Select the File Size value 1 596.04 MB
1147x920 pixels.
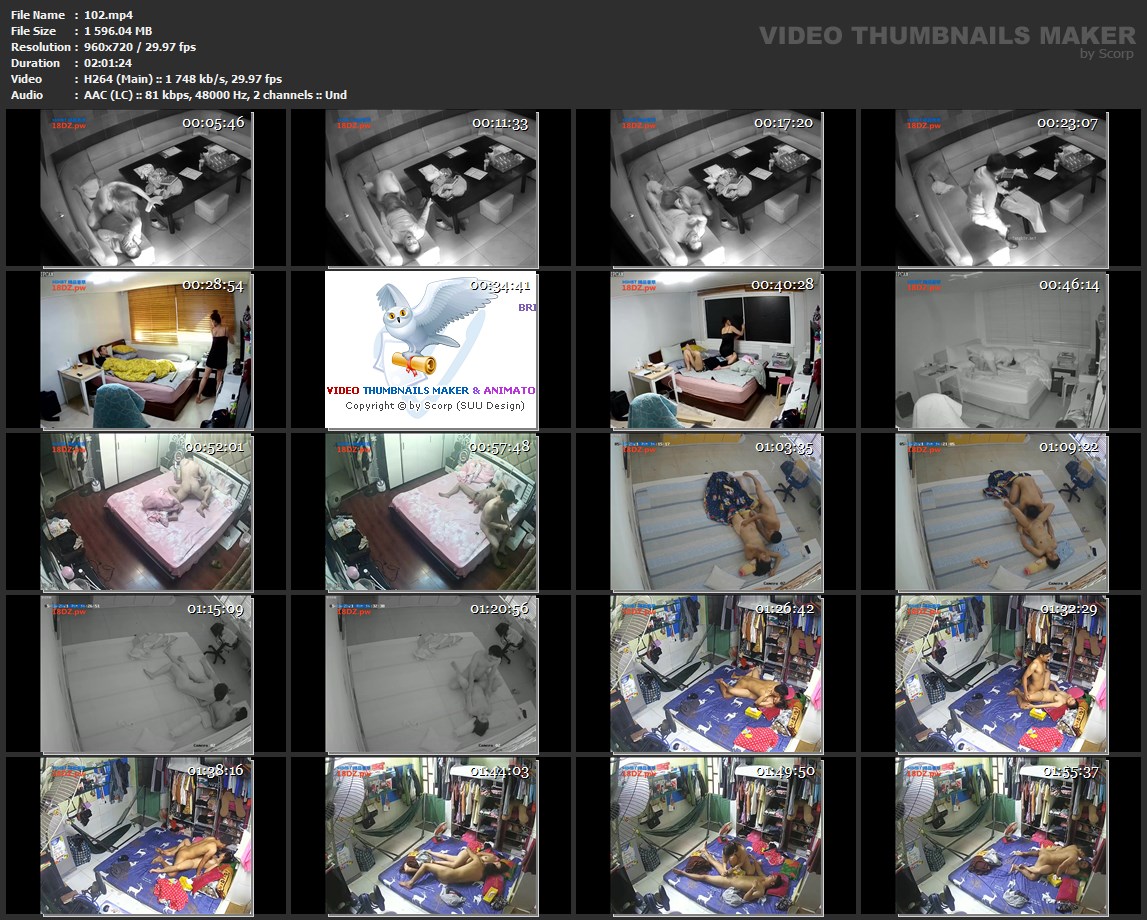coord(118,31)
